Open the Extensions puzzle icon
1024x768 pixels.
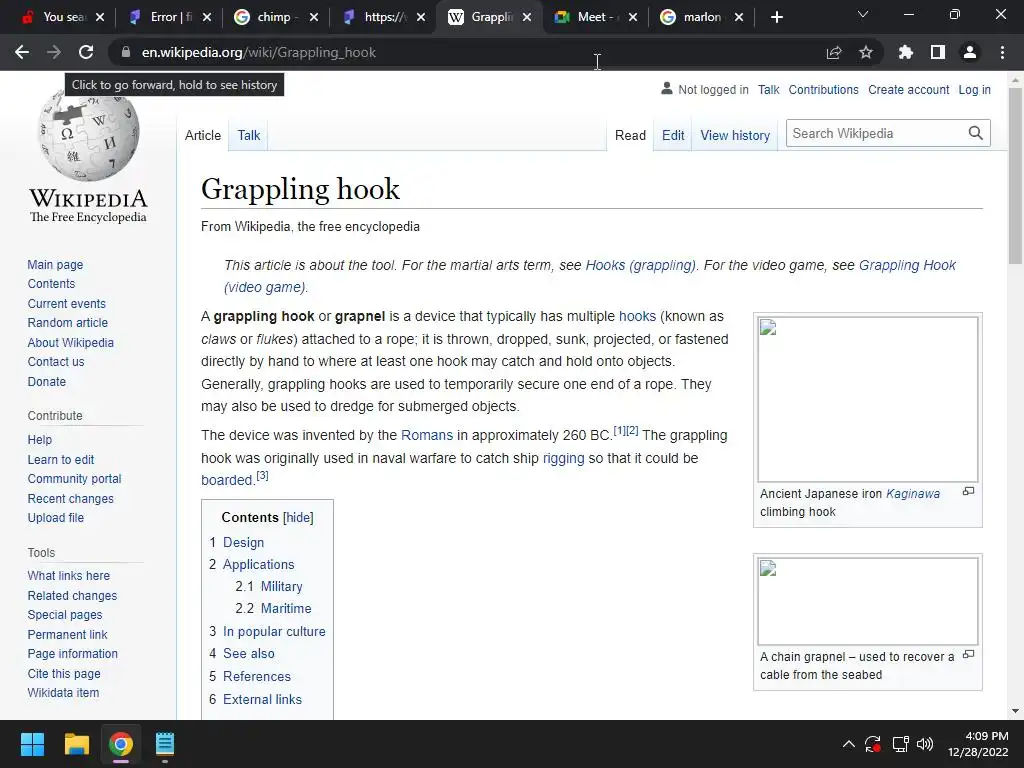point(906,52)
